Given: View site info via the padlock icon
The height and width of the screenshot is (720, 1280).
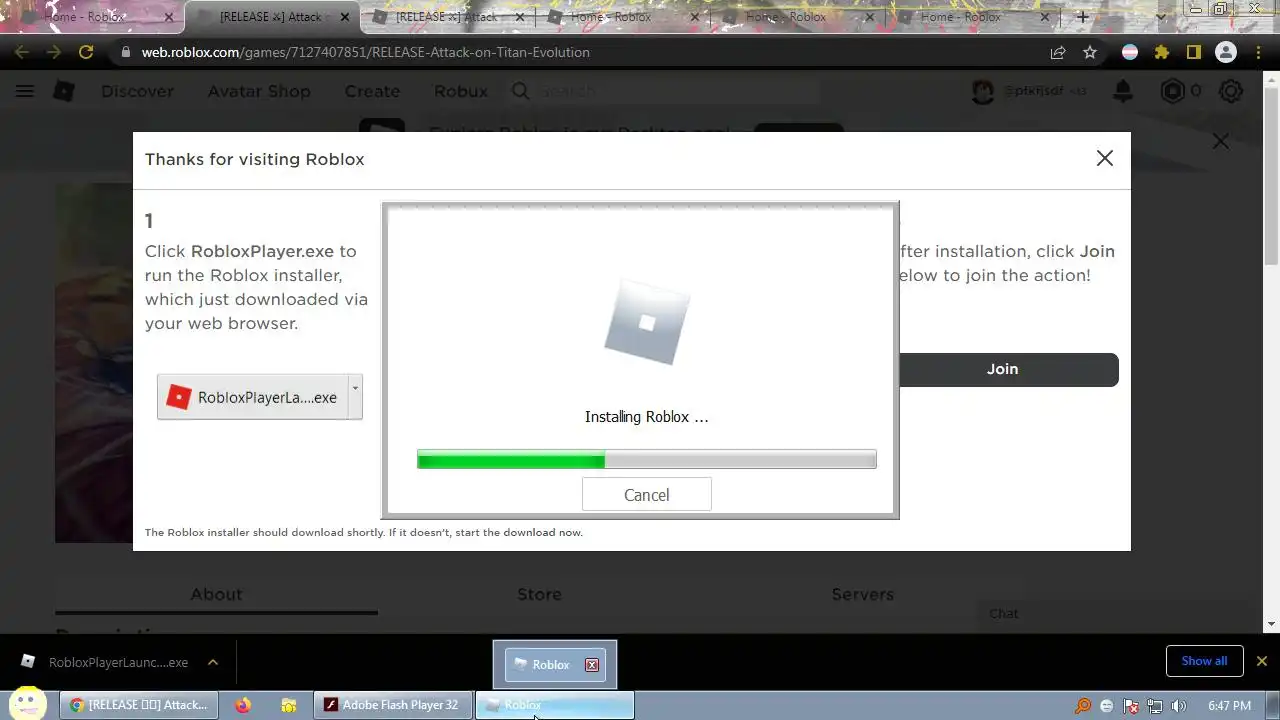Looking at the screenshot, I should tap(125, 52).
